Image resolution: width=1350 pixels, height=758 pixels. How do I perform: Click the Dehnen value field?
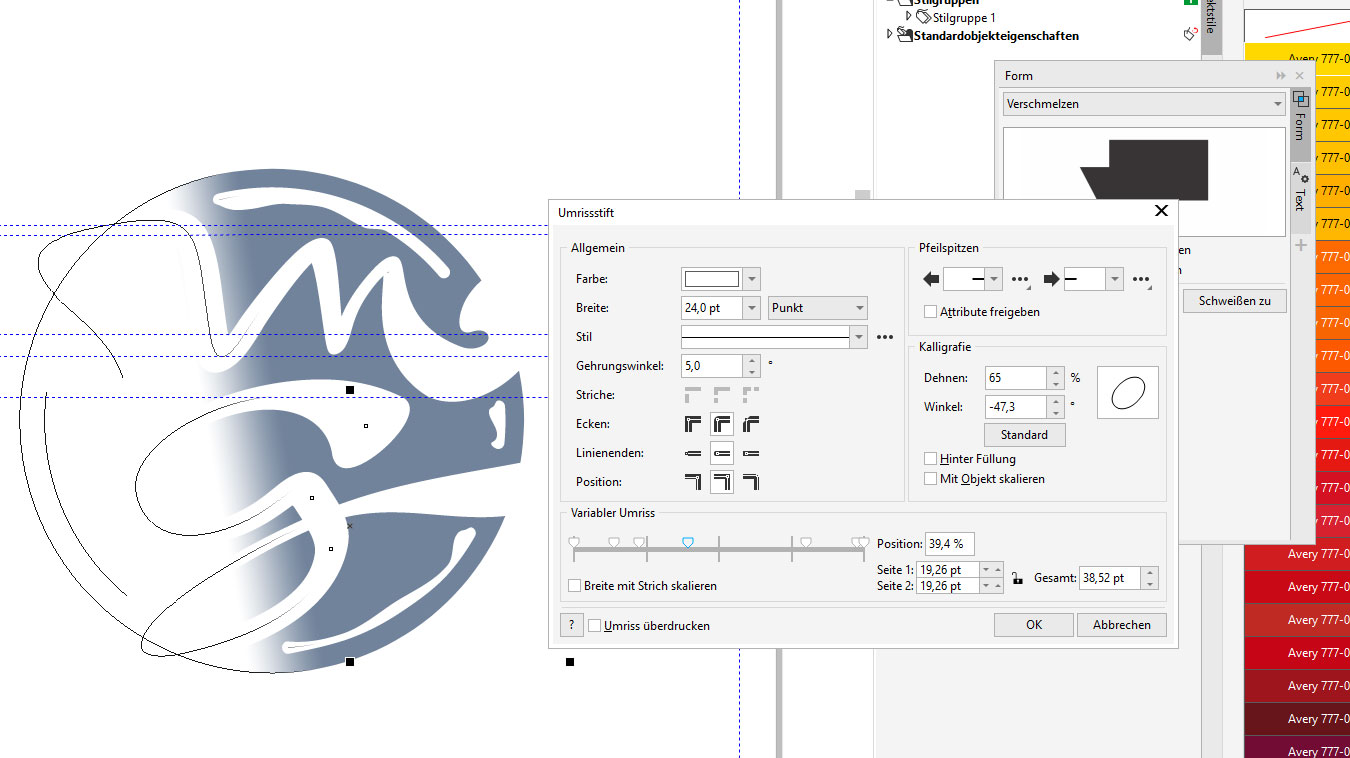click(x=1015, y=378)
